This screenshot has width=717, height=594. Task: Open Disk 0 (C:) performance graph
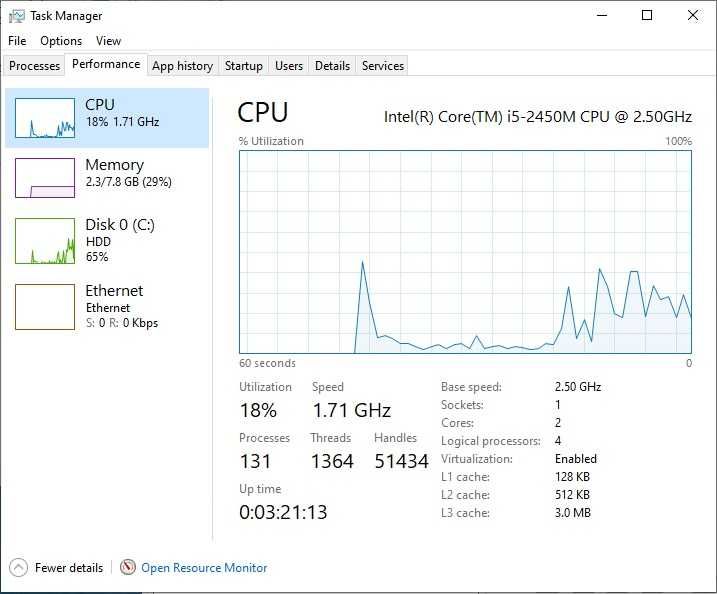coord(45,240)
